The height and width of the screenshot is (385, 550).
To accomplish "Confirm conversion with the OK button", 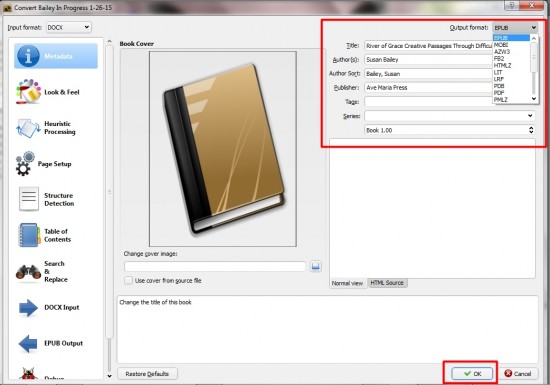I will [472, 374].
